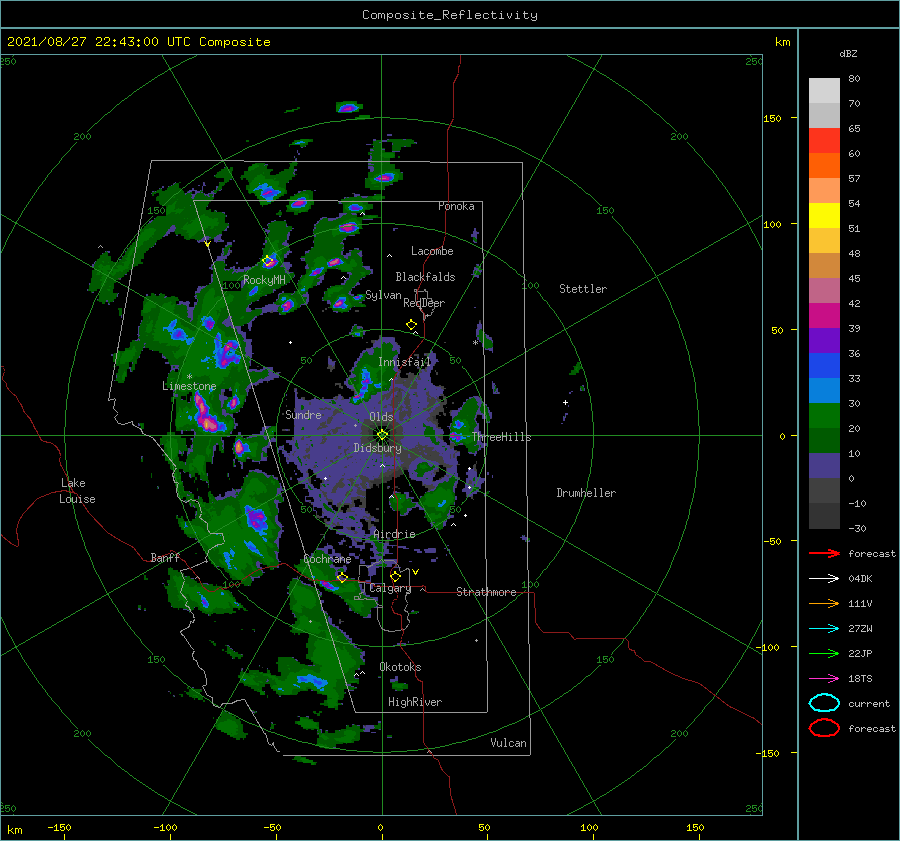Click the HighRiver town label

point(415,702)
